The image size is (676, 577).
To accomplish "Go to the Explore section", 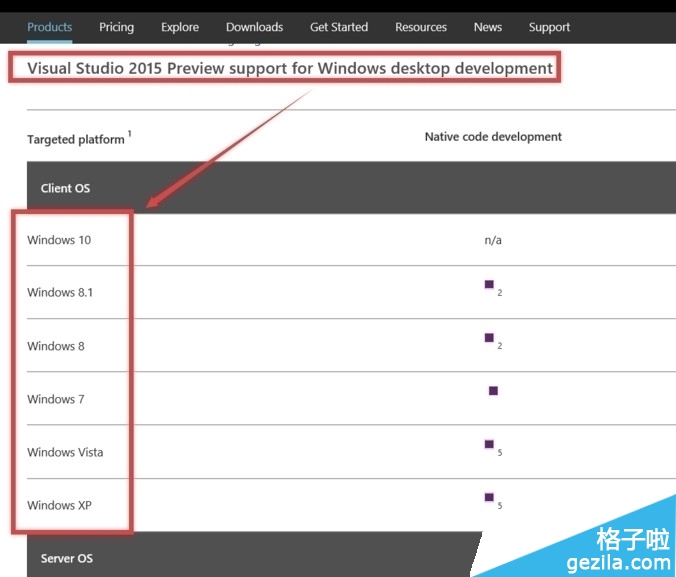I will [x=180, y=27].
